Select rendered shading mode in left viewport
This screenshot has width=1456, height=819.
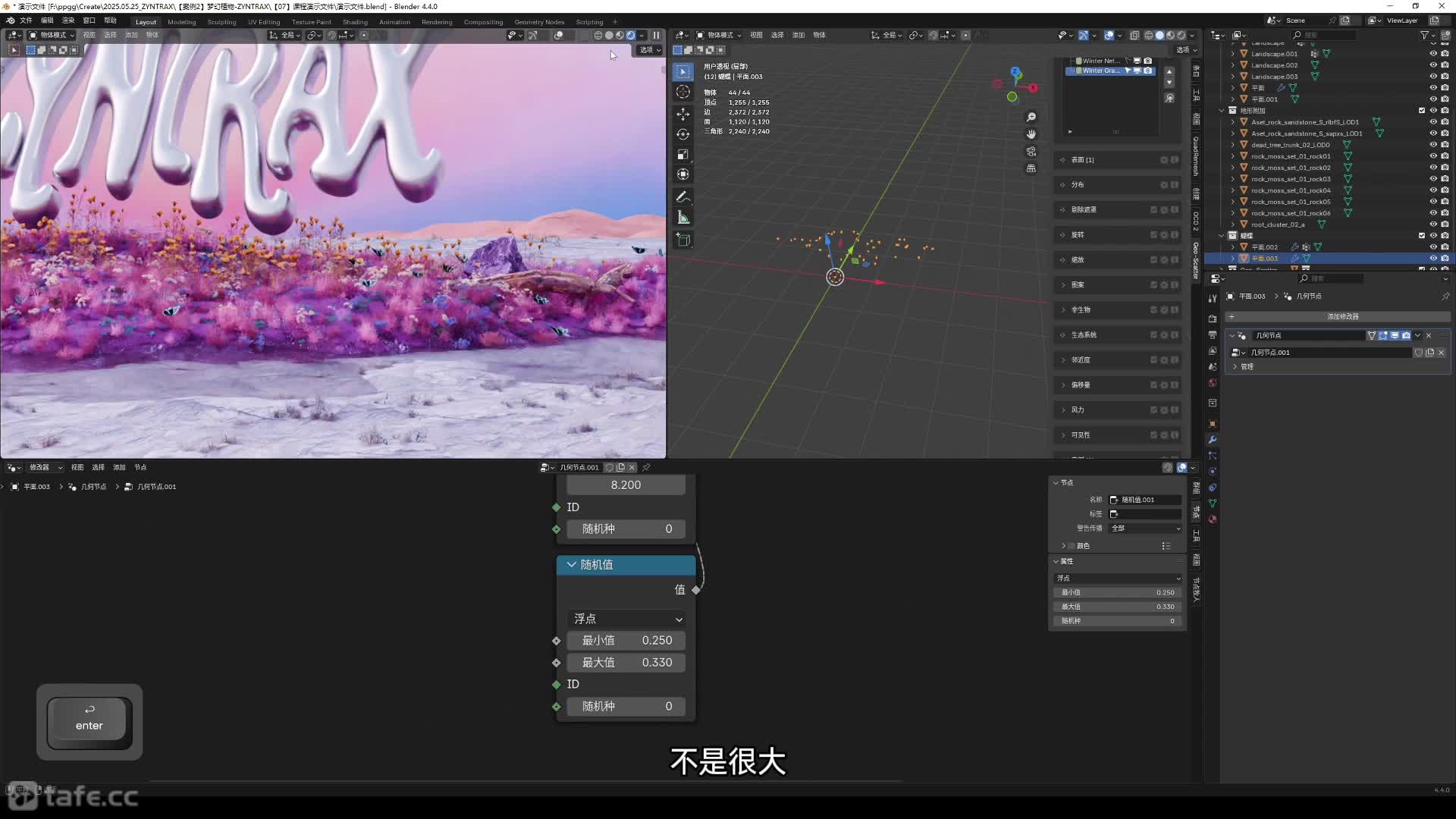click(630, 35)
